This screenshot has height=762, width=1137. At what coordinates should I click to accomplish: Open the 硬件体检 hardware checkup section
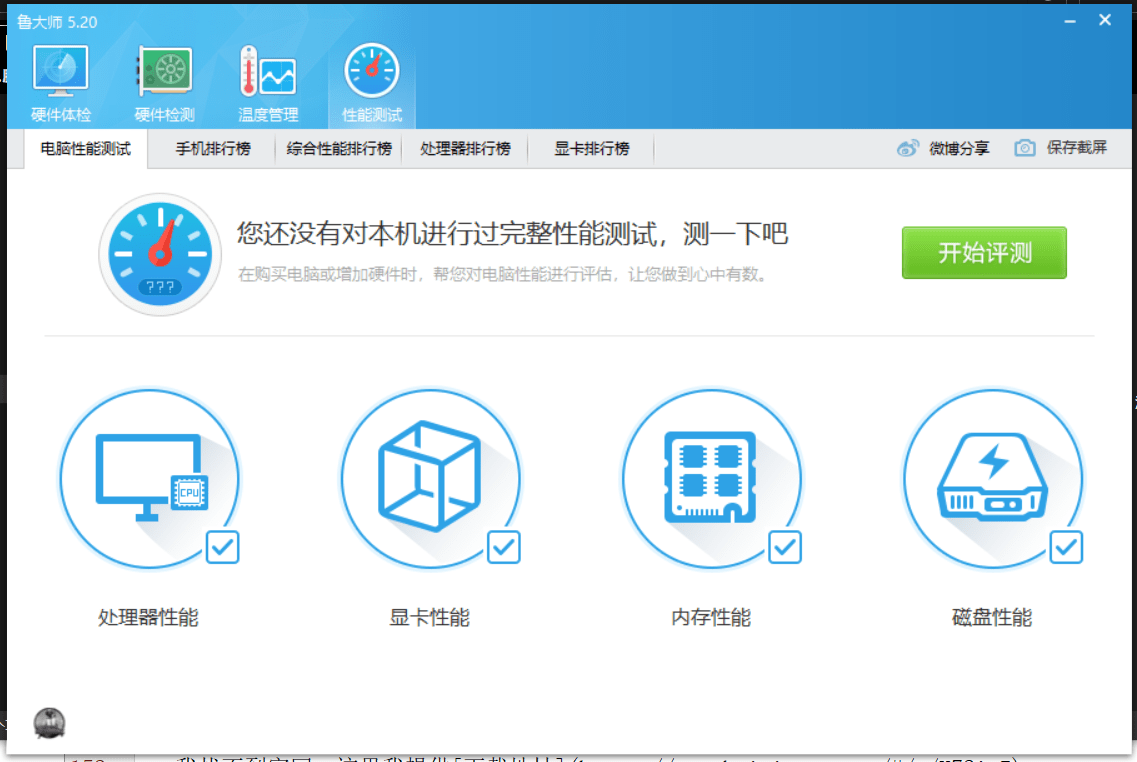click(61, 83)
